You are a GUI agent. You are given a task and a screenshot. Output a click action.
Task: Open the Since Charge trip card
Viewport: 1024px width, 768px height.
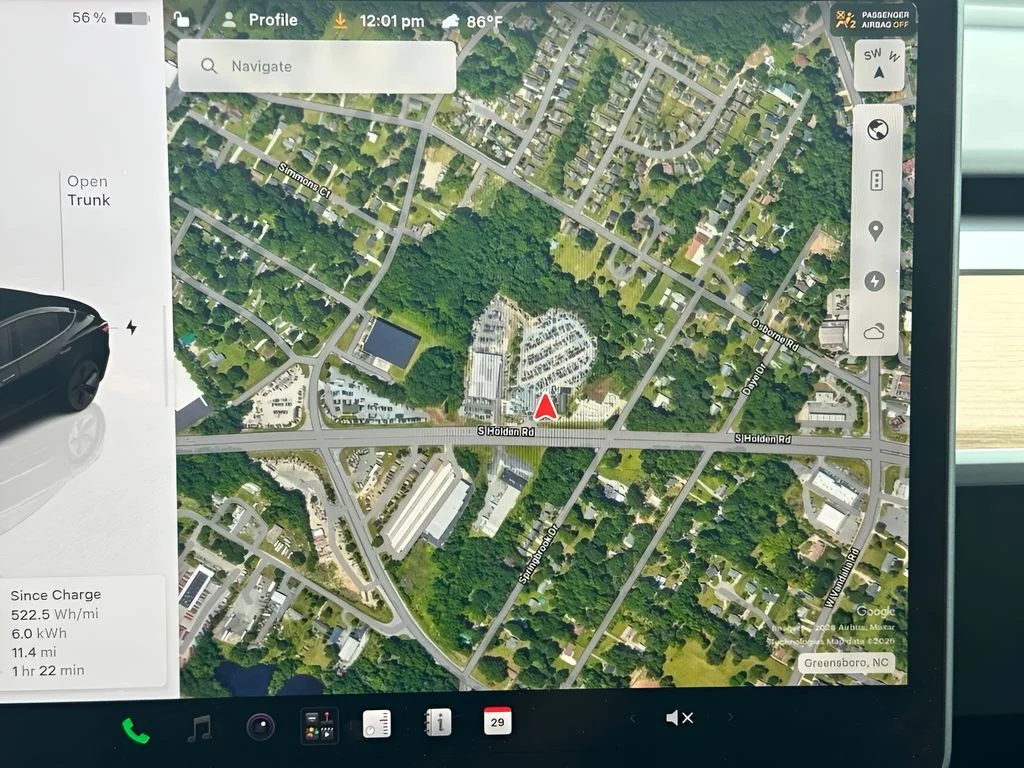point(82,632)
